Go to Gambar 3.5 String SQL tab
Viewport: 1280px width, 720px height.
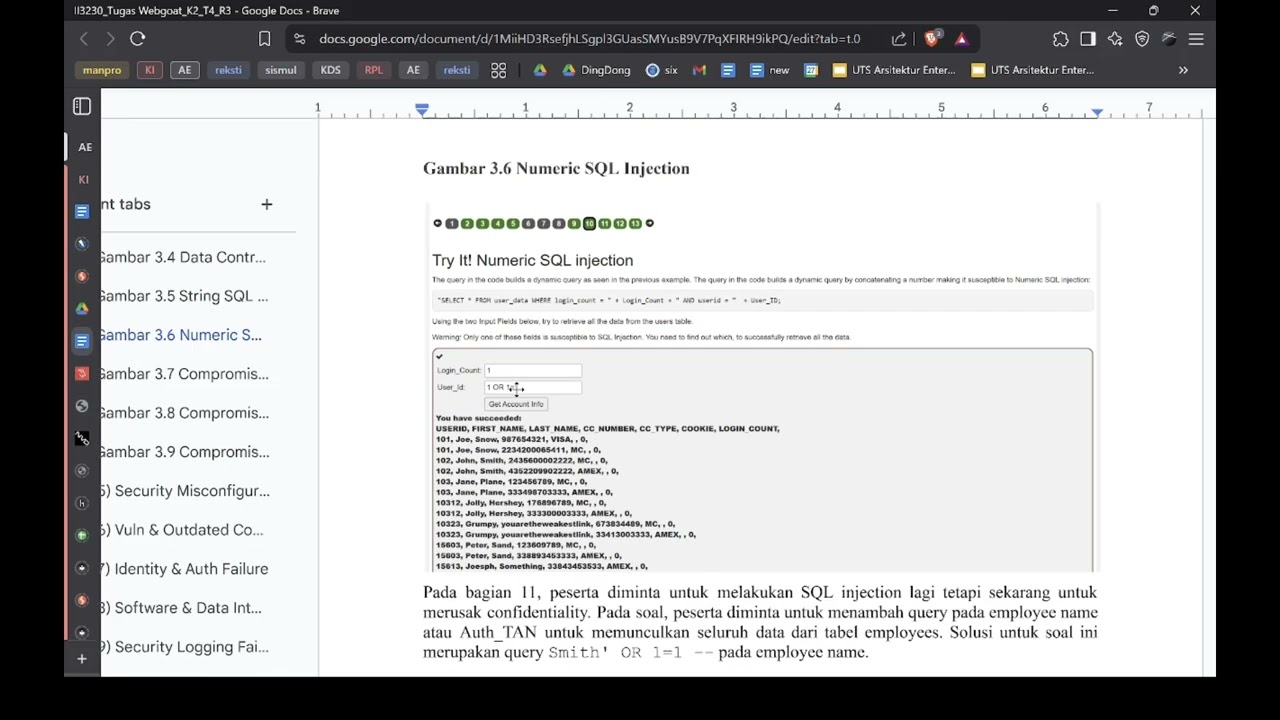[x=183, y=296]
